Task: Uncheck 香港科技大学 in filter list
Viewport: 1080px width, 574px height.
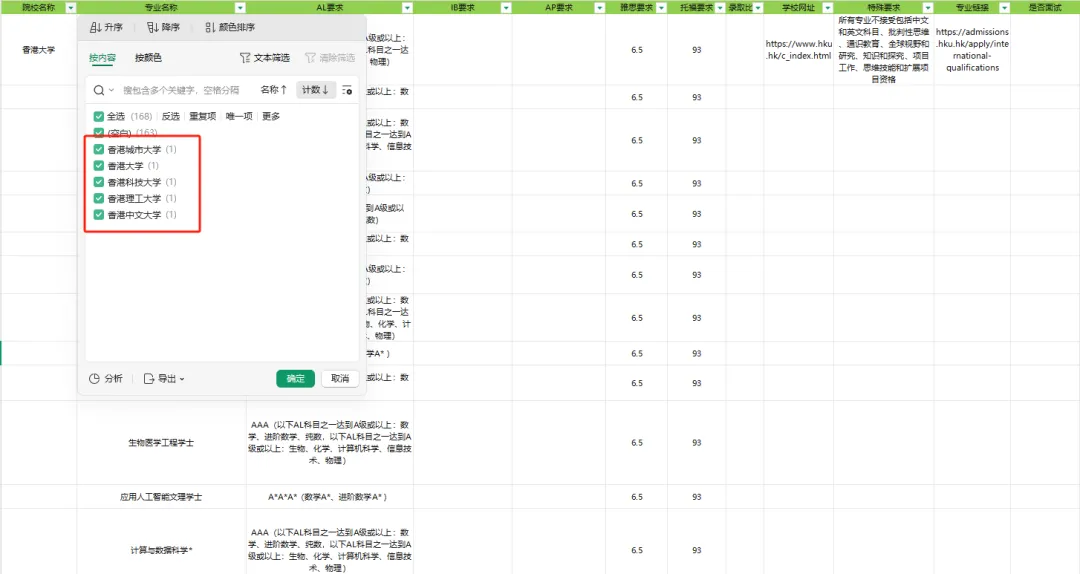Action: pos(98,183)
